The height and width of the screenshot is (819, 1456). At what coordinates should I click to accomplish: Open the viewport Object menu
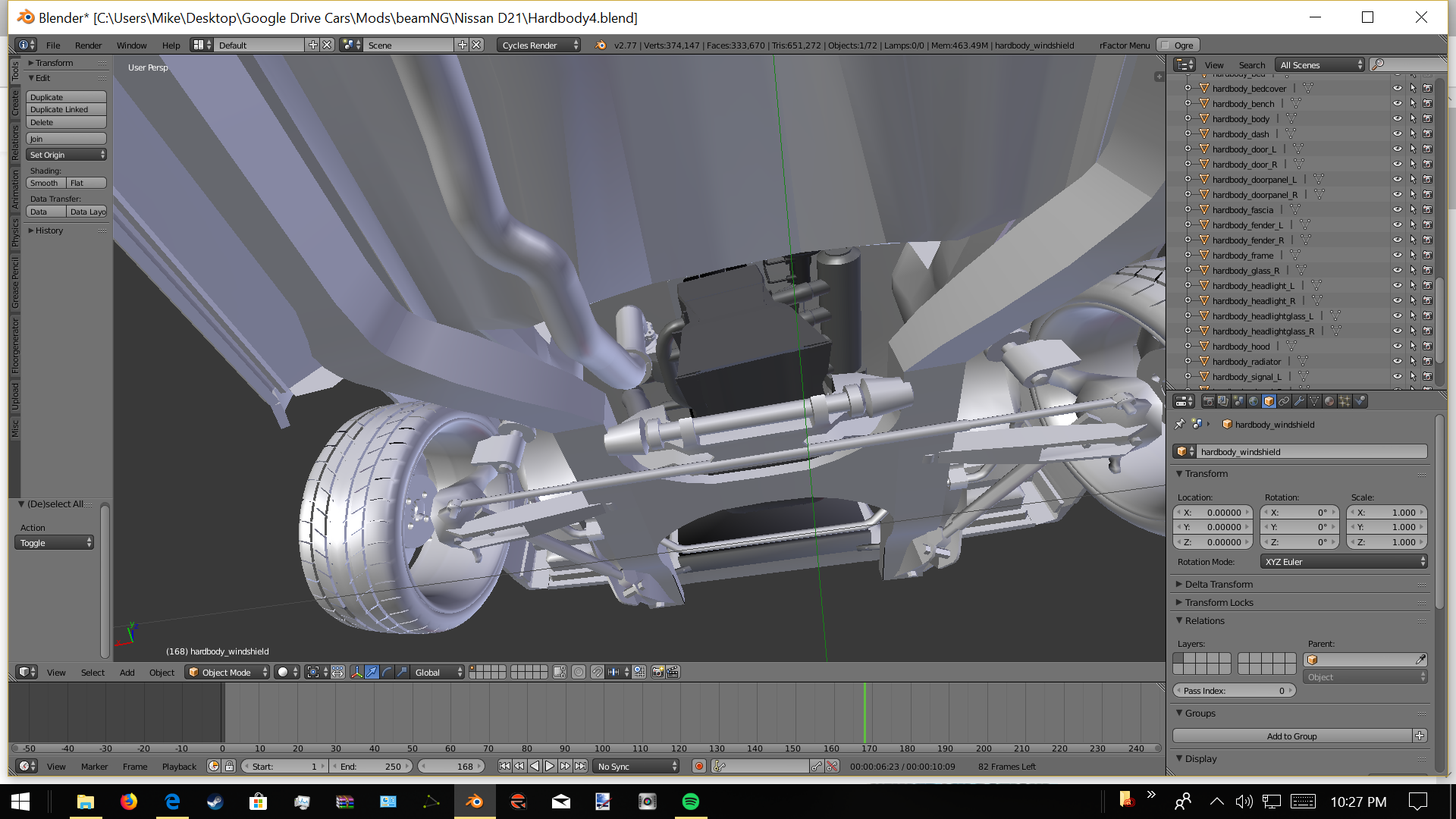(162, 673)
